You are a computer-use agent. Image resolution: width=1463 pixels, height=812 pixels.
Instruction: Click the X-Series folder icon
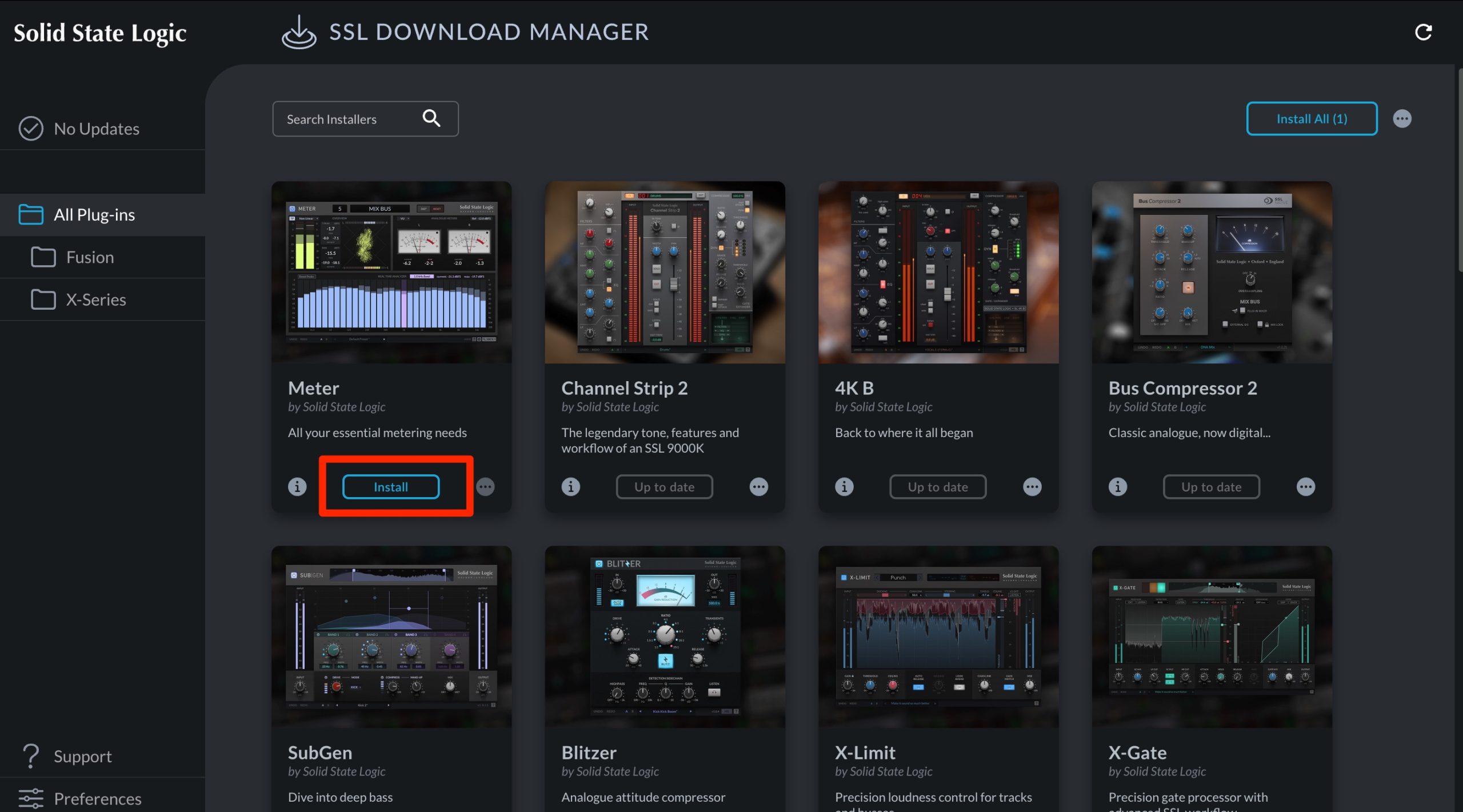tap(43, 299)
